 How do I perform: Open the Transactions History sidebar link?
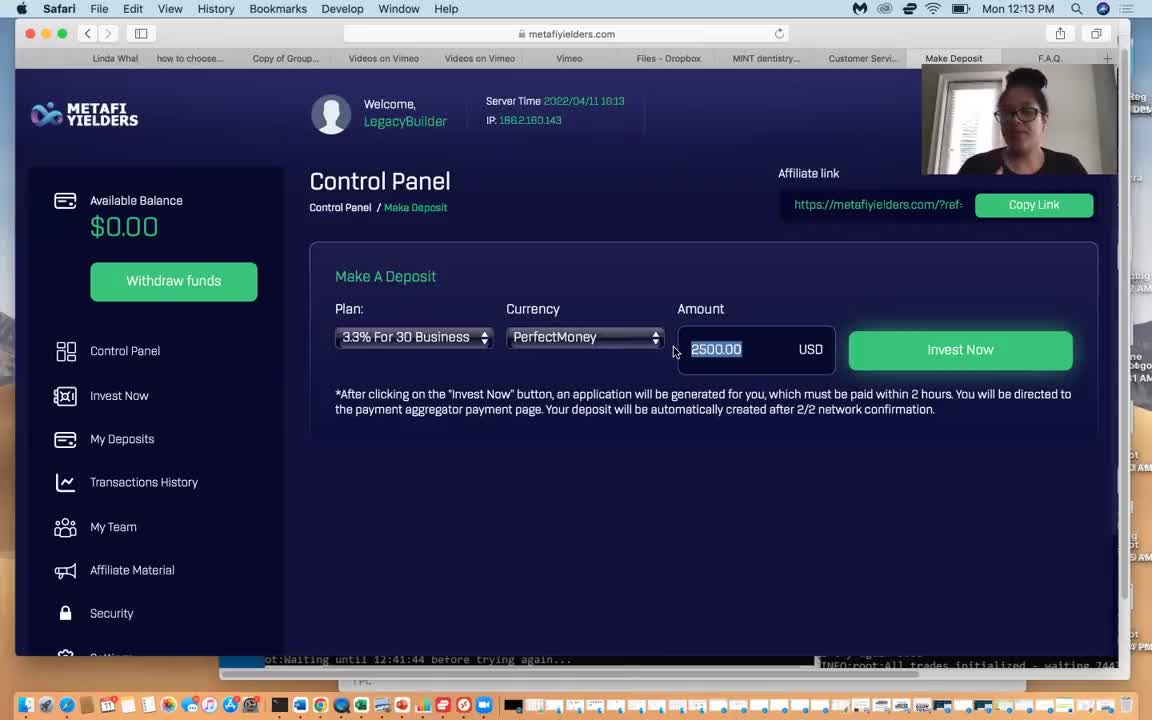144,483
